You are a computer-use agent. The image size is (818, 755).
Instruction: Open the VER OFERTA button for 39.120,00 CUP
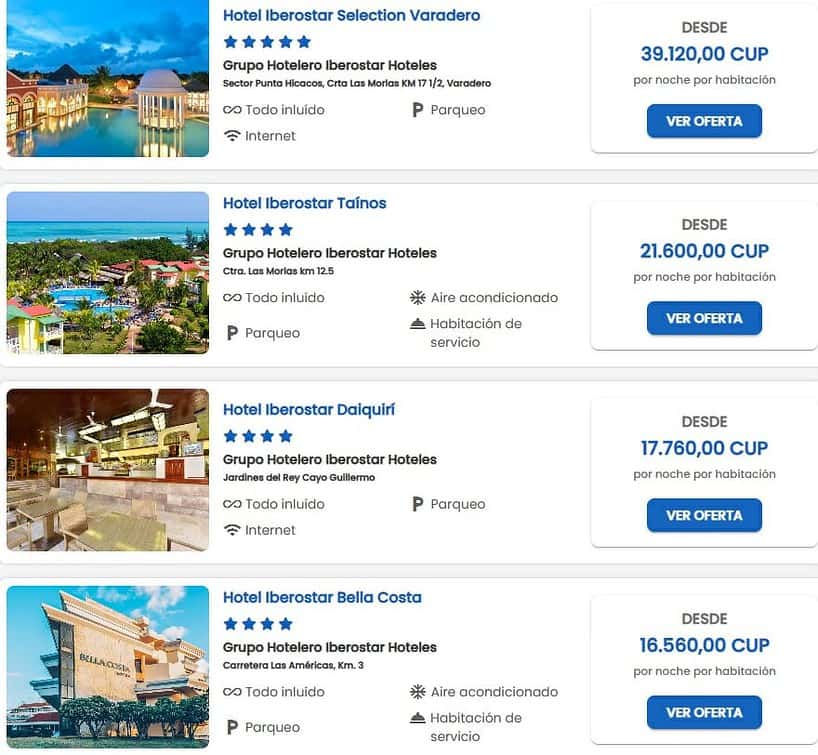click(x=704, y=121)
